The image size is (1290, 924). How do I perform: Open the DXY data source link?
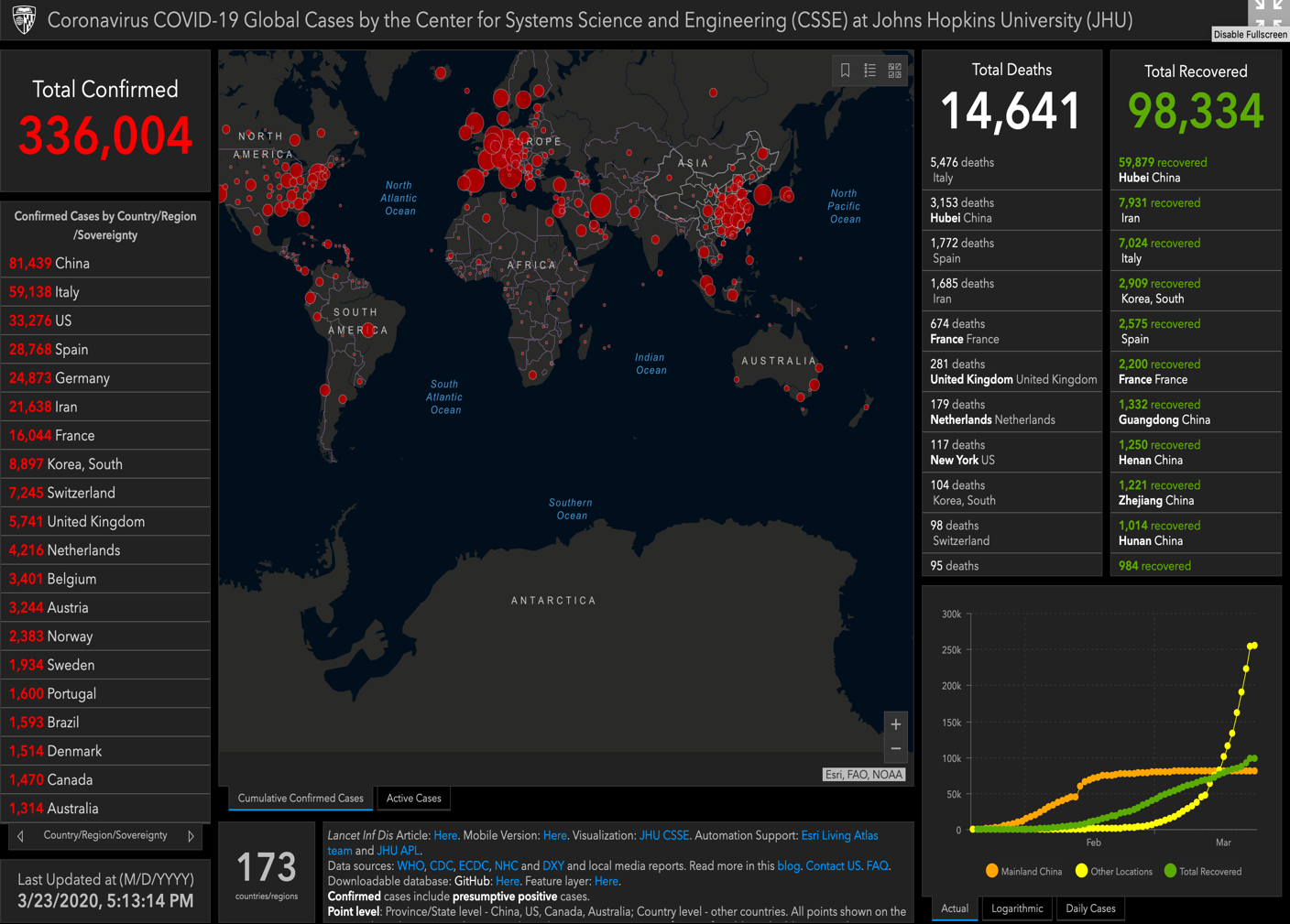click(x=553, y=865)
